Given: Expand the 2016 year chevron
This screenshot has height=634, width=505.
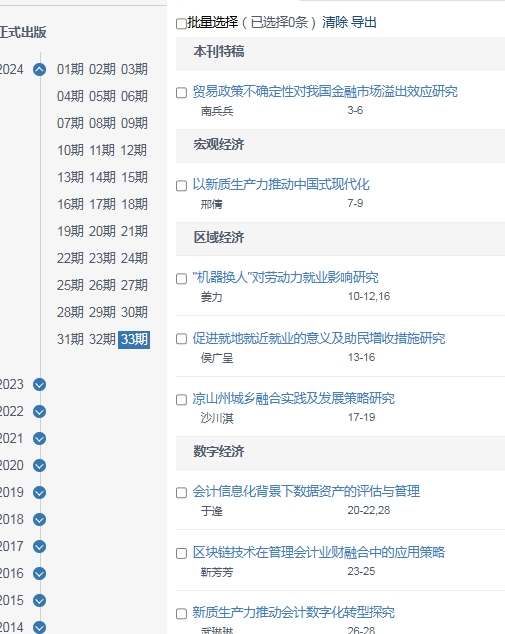Looking at the screenshot, I should point(39,573).
